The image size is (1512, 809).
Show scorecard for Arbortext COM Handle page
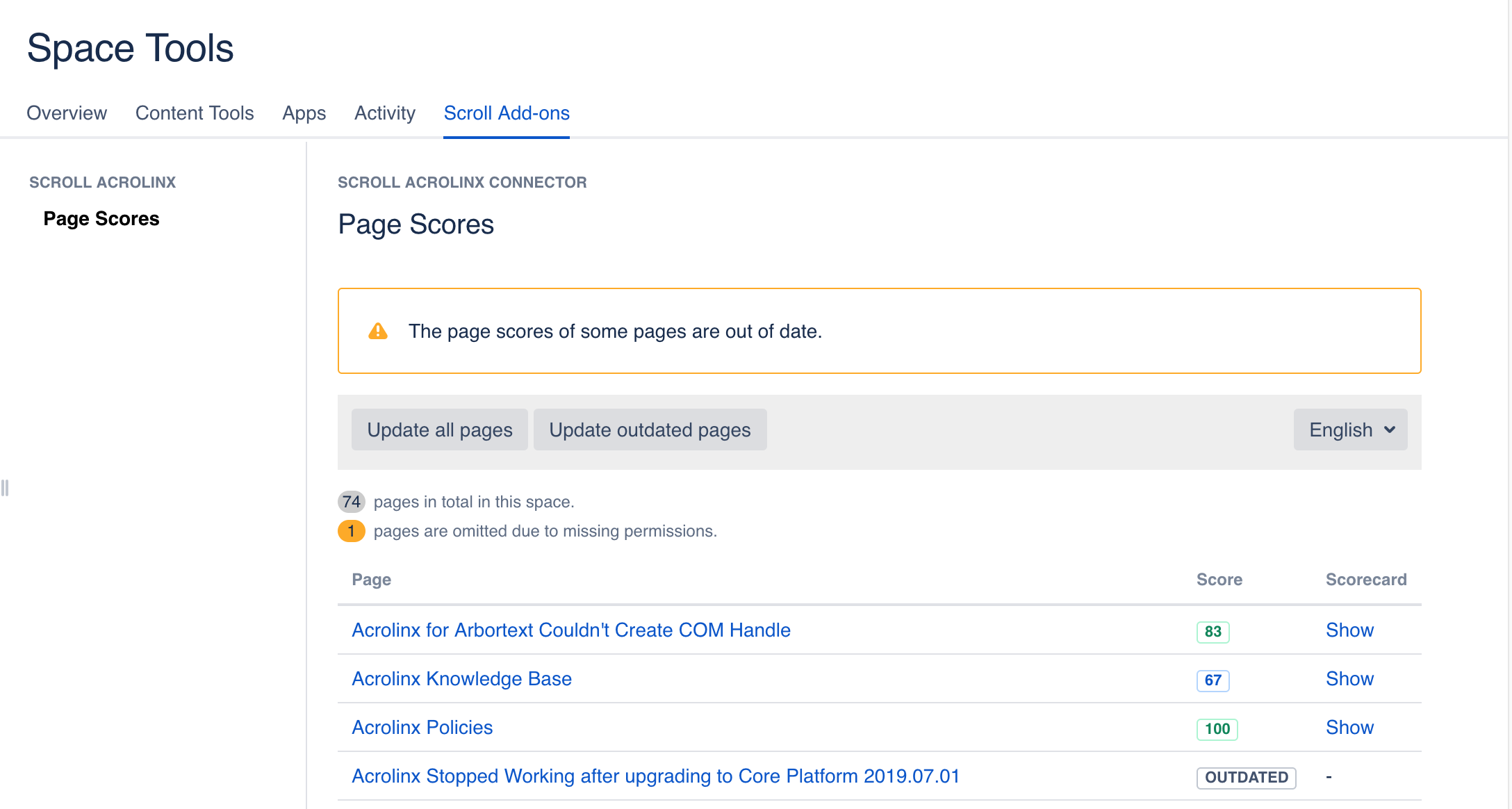click(1349, 630)
